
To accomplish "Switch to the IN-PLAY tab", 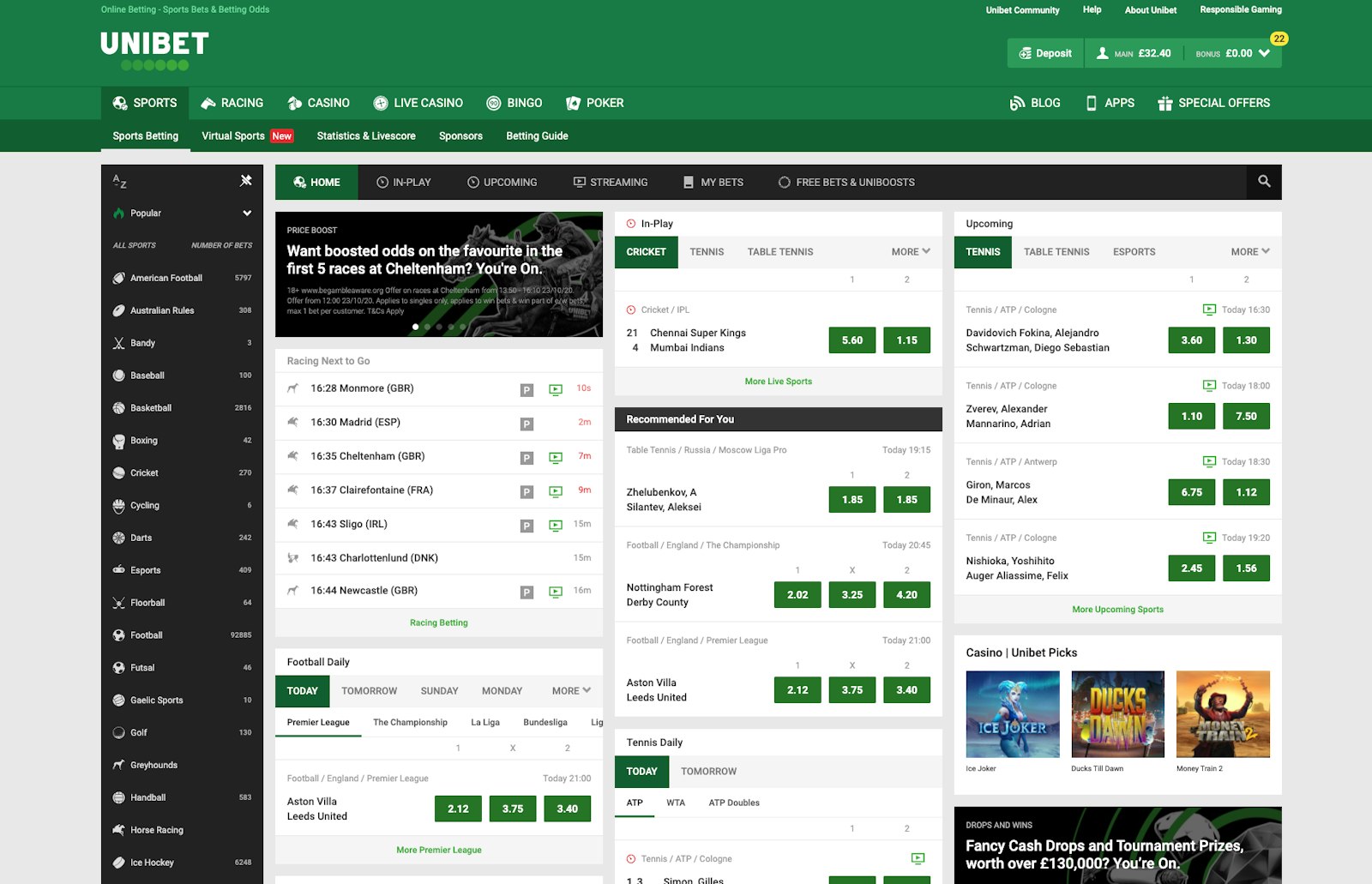I will (403, 182).
